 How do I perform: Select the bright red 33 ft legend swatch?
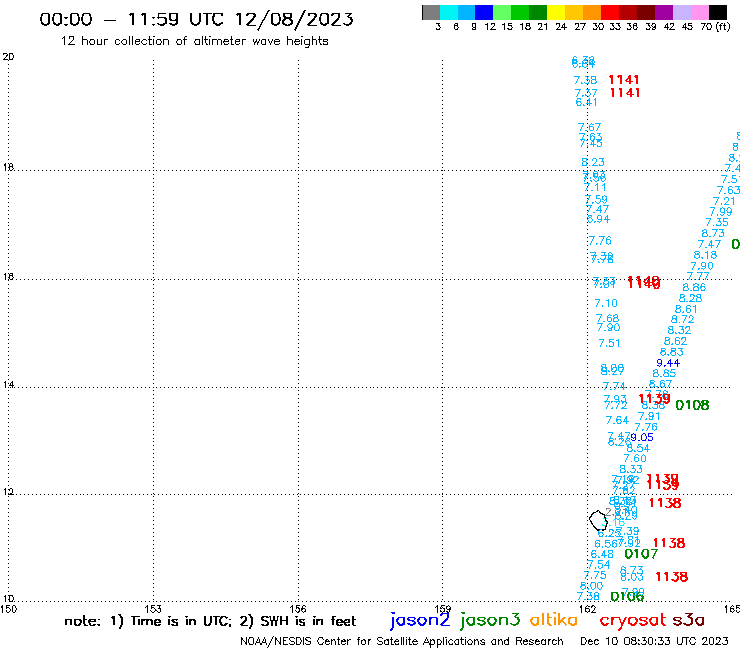click(x=610, y=12)
